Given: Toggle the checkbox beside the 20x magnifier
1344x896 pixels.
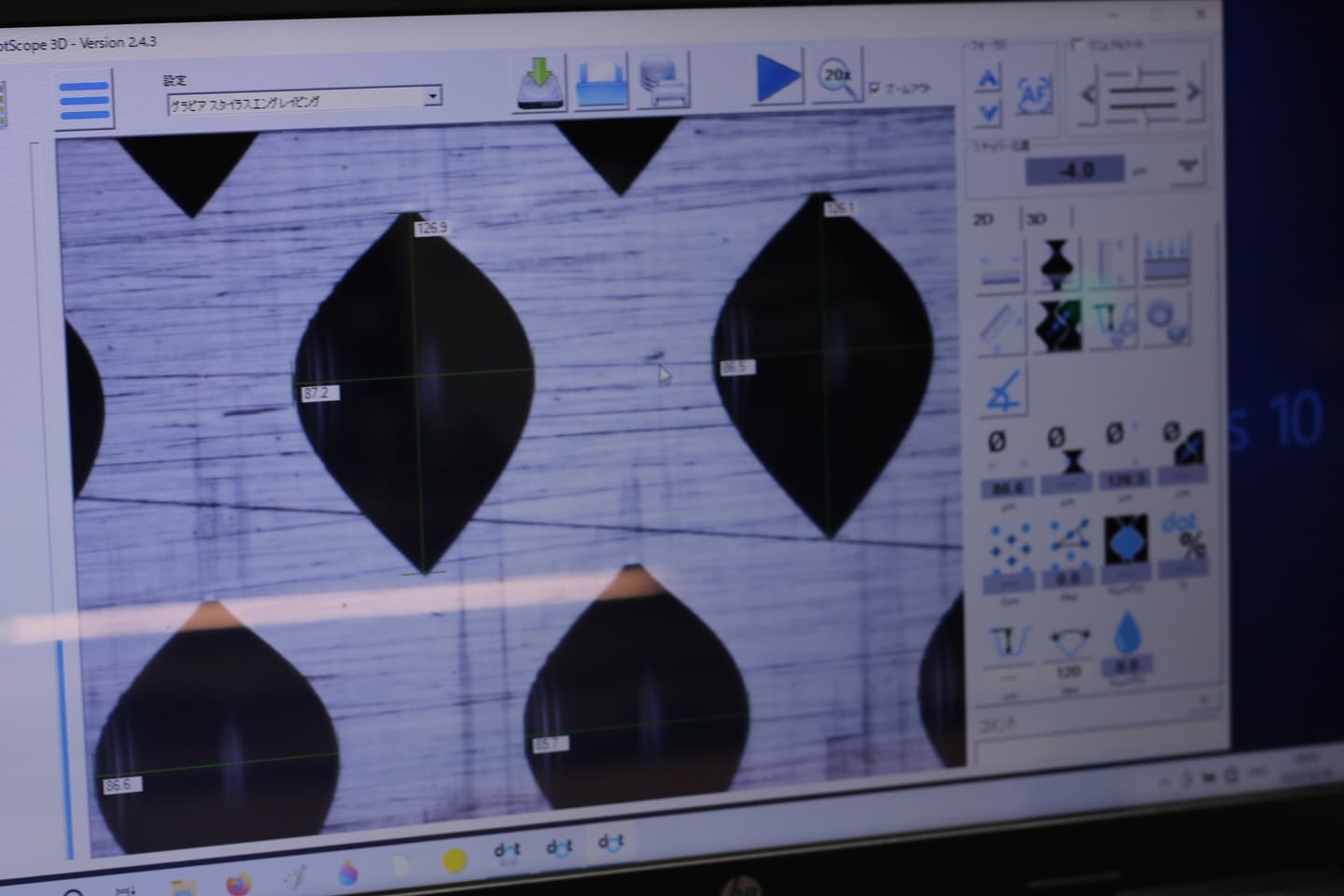Looking at the screenshot, I should (875, 88).
